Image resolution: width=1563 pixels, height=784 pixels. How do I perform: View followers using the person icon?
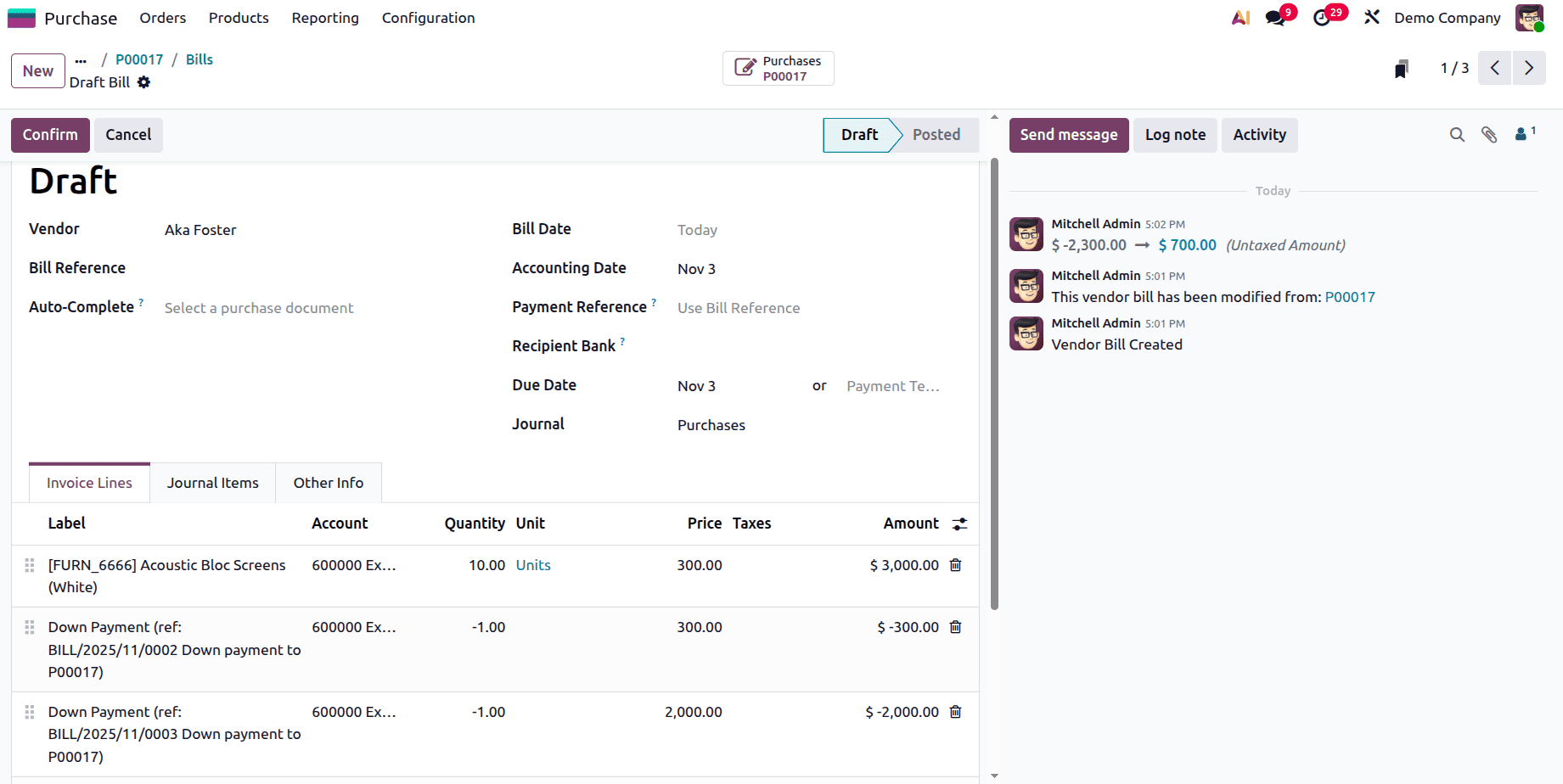click(x=1521, y=134)
